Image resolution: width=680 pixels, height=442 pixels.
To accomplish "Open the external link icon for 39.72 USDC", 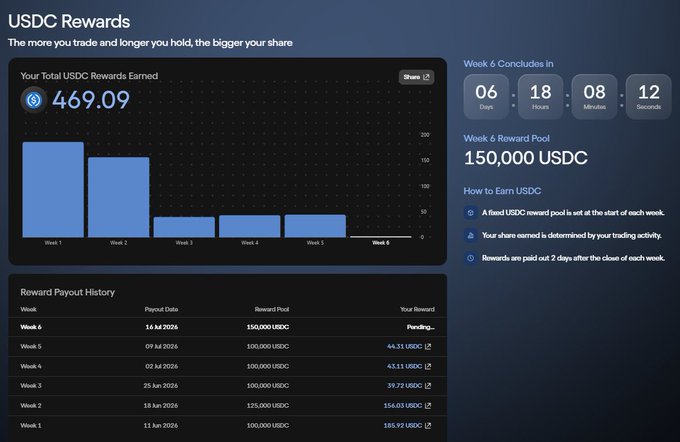I will pyautogui.click(x=428, y=386).
